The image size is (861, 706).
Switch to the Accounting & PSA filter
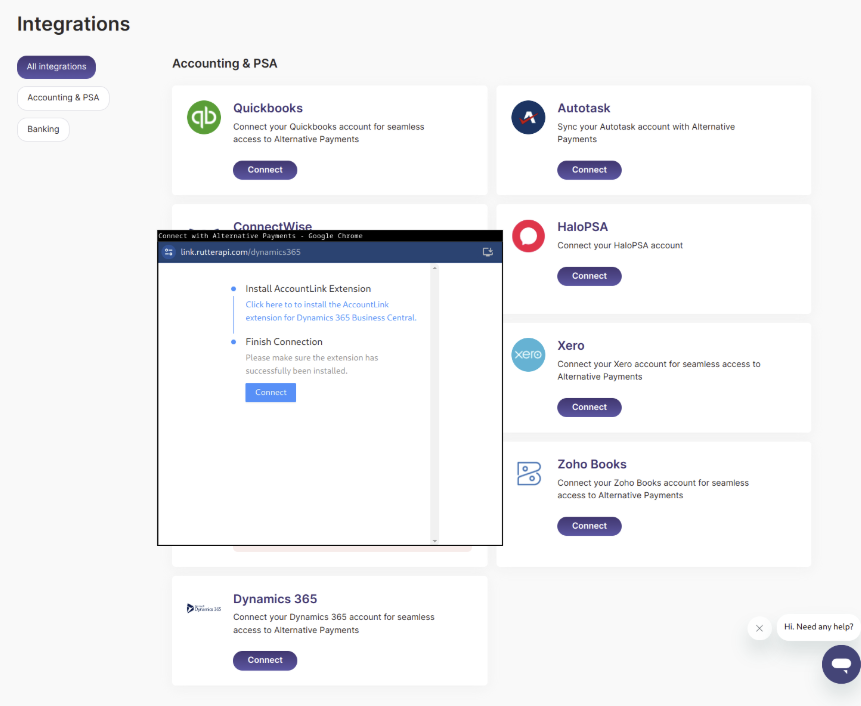click(63, 98)
